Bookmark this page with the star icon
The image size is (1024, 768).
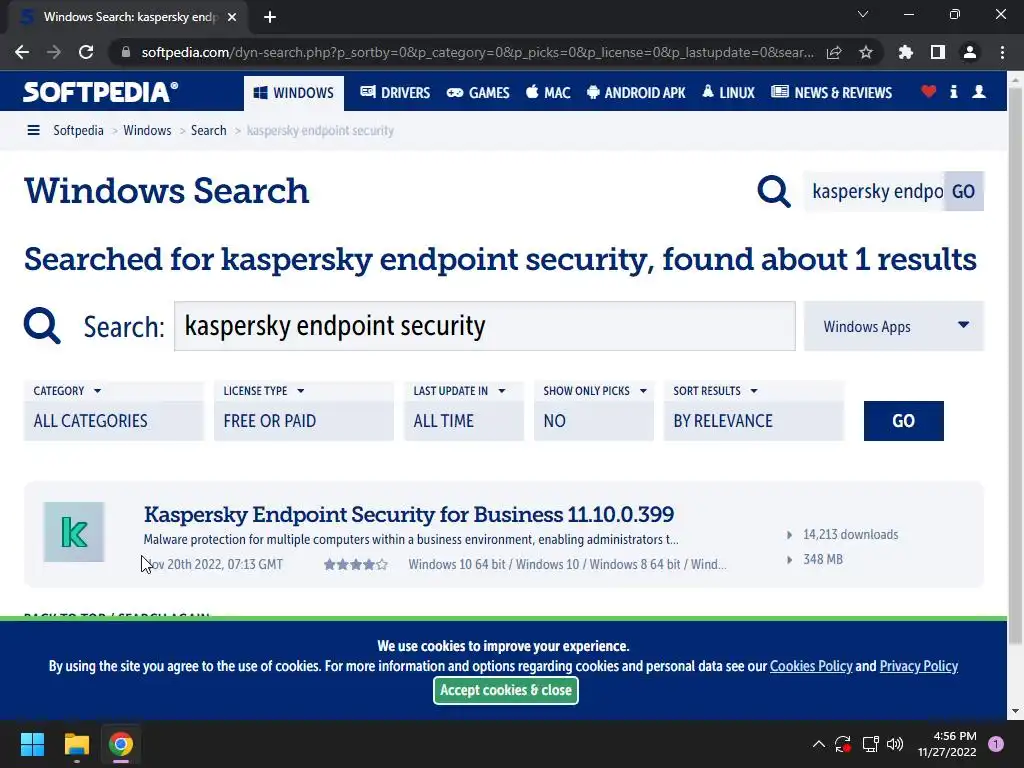[x=866, y=52]
